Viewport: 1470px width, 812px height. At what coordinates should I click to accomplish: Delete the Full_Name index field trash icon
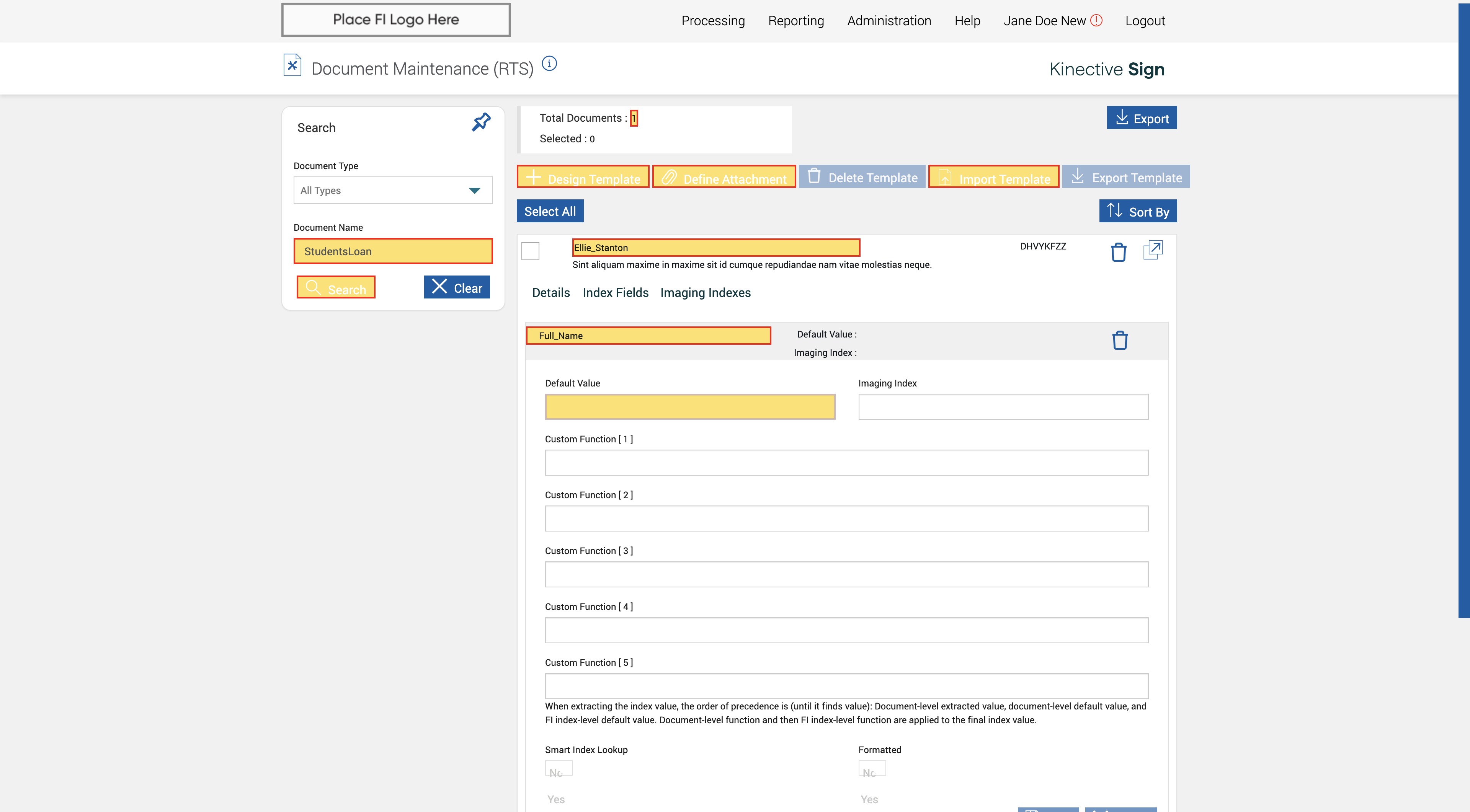1120,341
